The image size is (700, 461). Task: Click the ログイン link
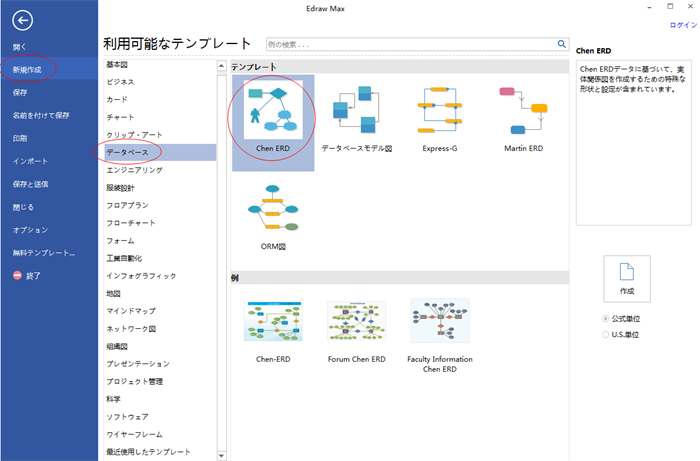[x=683, y=25]
